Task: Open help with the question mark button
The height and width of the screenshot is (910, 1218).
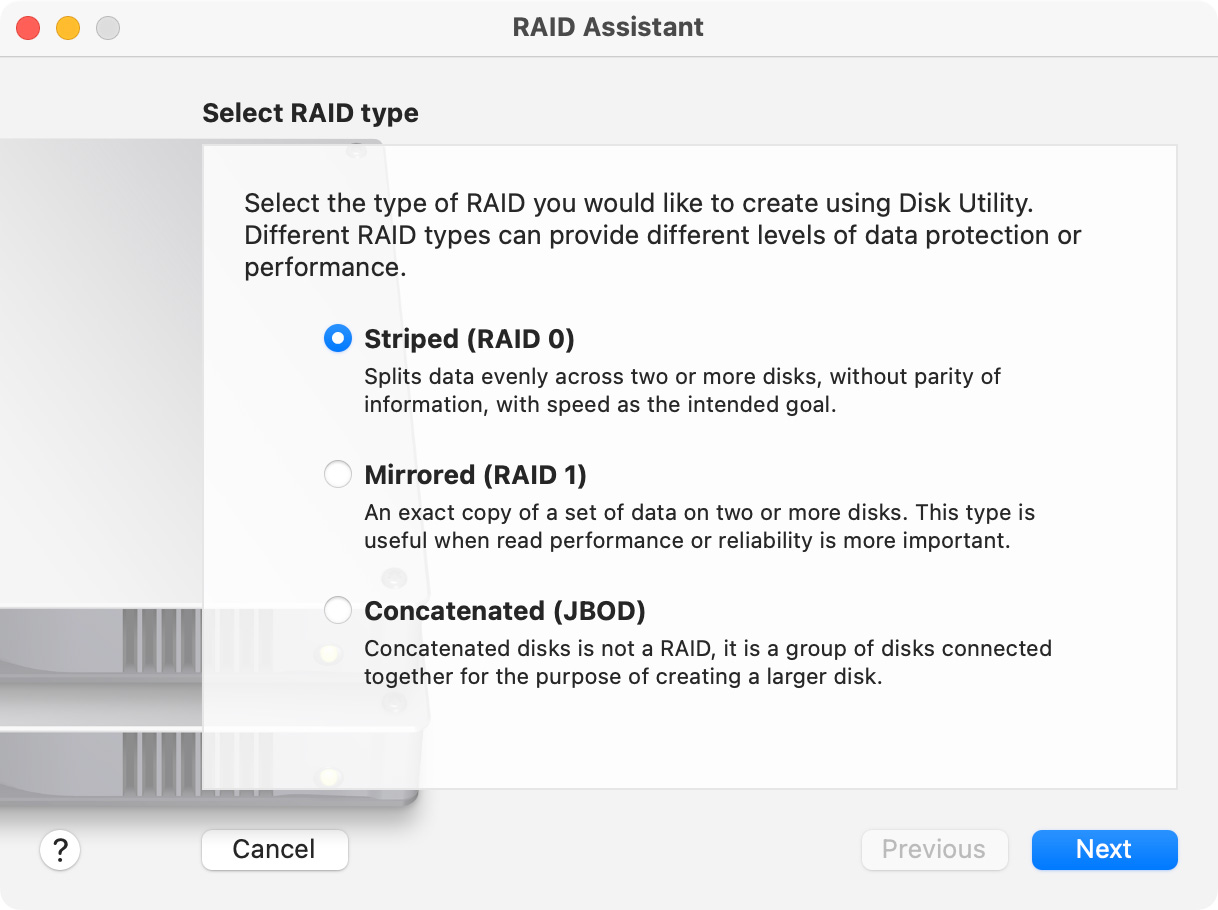Action: coord(60,850)
